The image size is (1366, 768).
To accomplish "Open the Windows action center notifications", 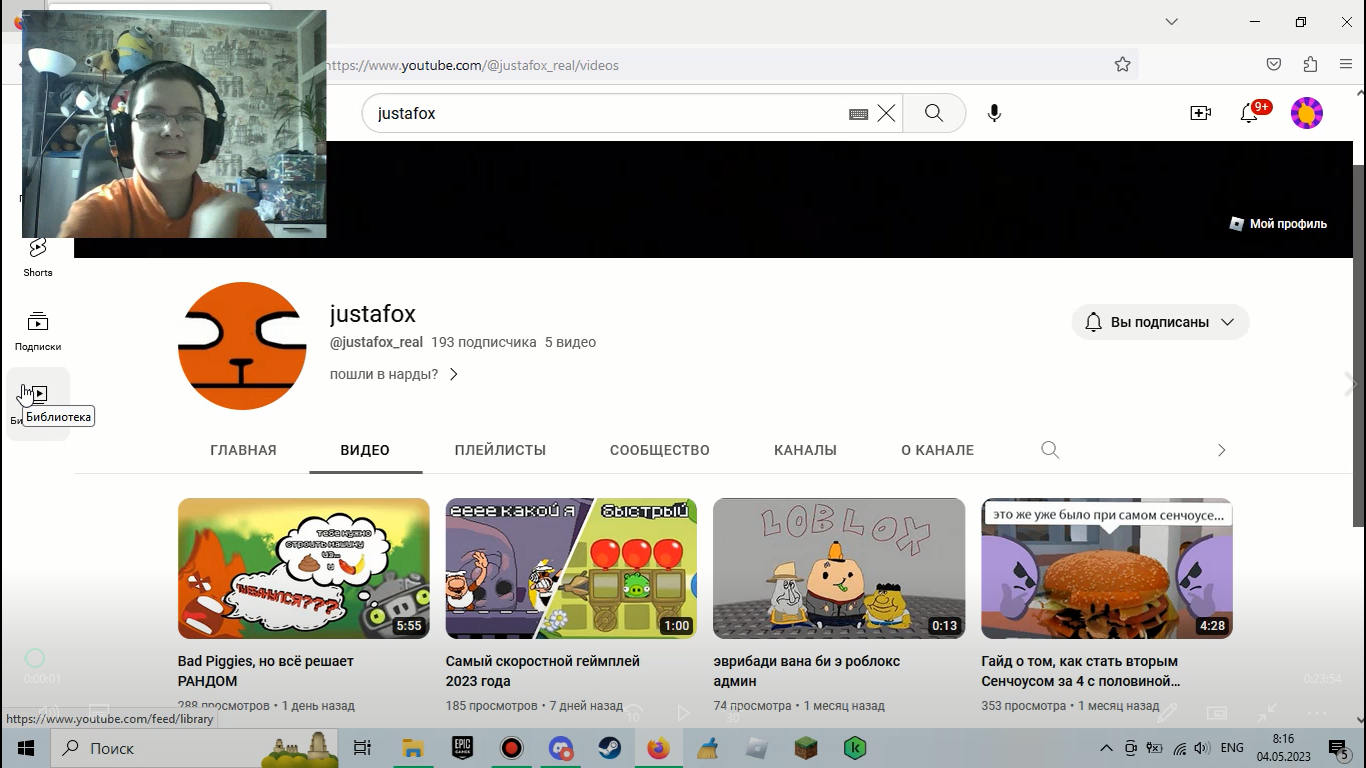I will click(x=1339, y=748).
